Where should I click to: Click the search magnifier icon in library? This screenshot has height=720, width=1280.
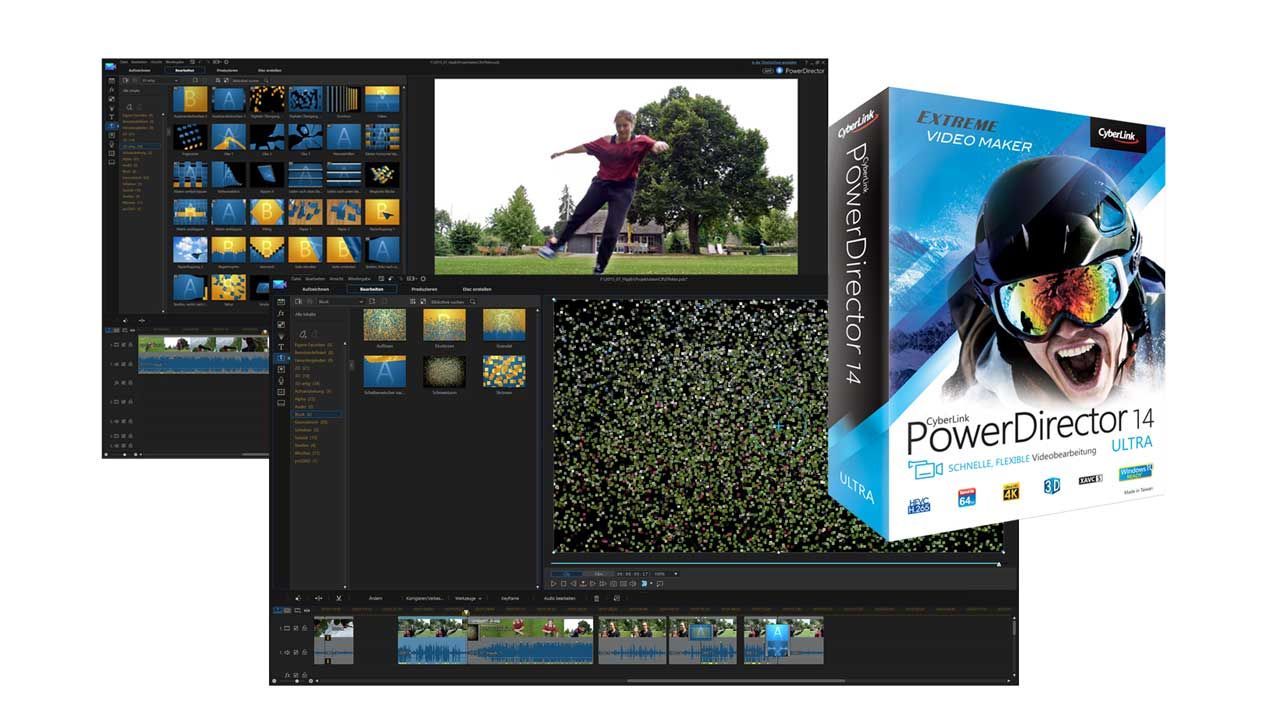pyautogui.click(x=473, y=301)
